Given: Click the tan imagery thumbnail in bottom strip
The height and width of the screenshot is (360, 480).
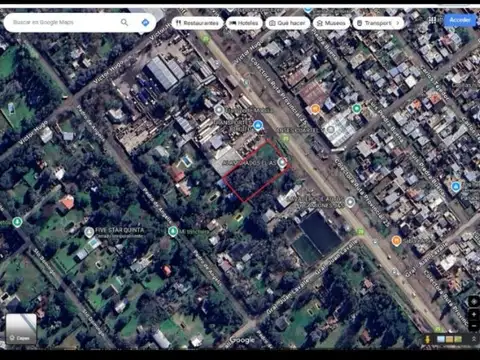Looking at the screenshot, I should (449, 339).
